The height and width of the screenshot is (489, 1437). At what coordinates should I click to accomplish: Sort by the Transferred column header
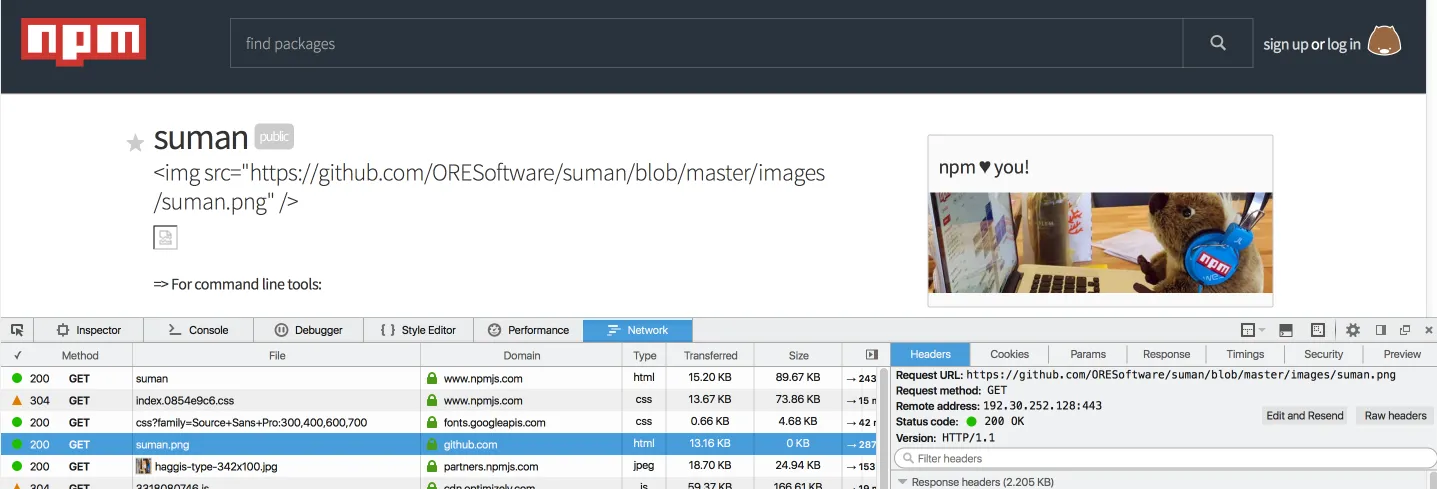(710, 355)
